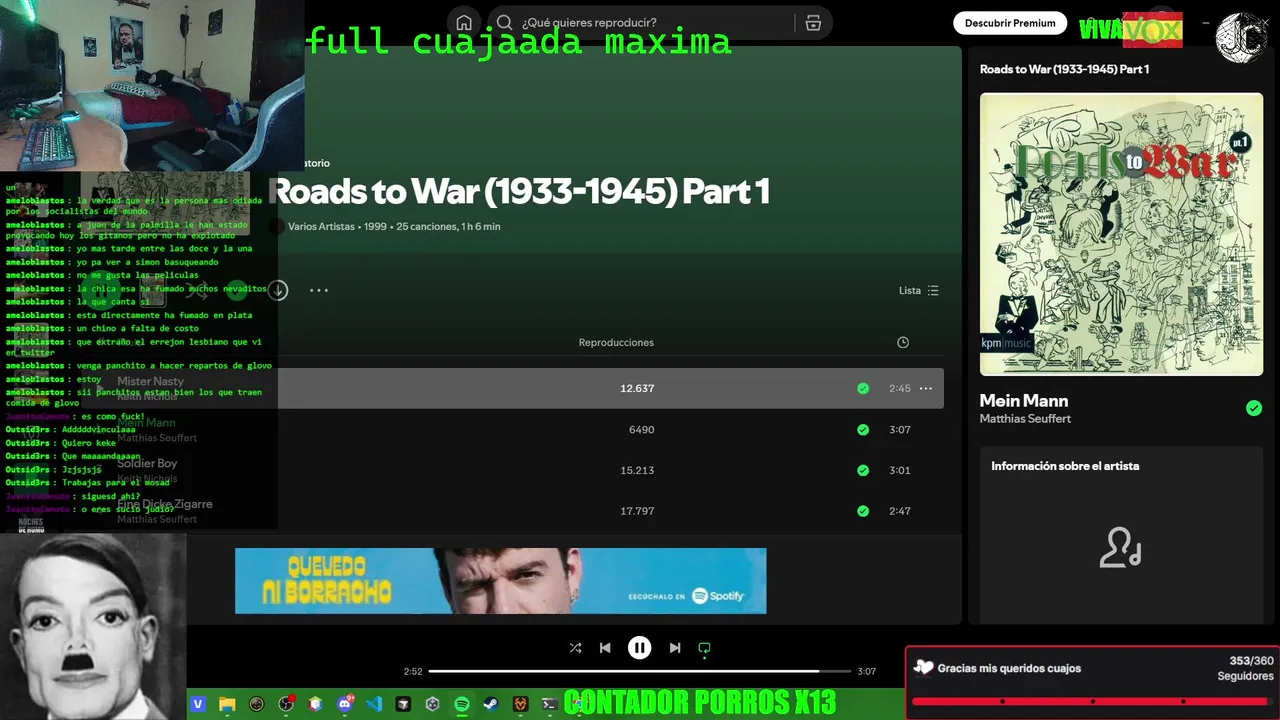Open the round yellow-ringed app in taskbar

click(x=256, y=705)
